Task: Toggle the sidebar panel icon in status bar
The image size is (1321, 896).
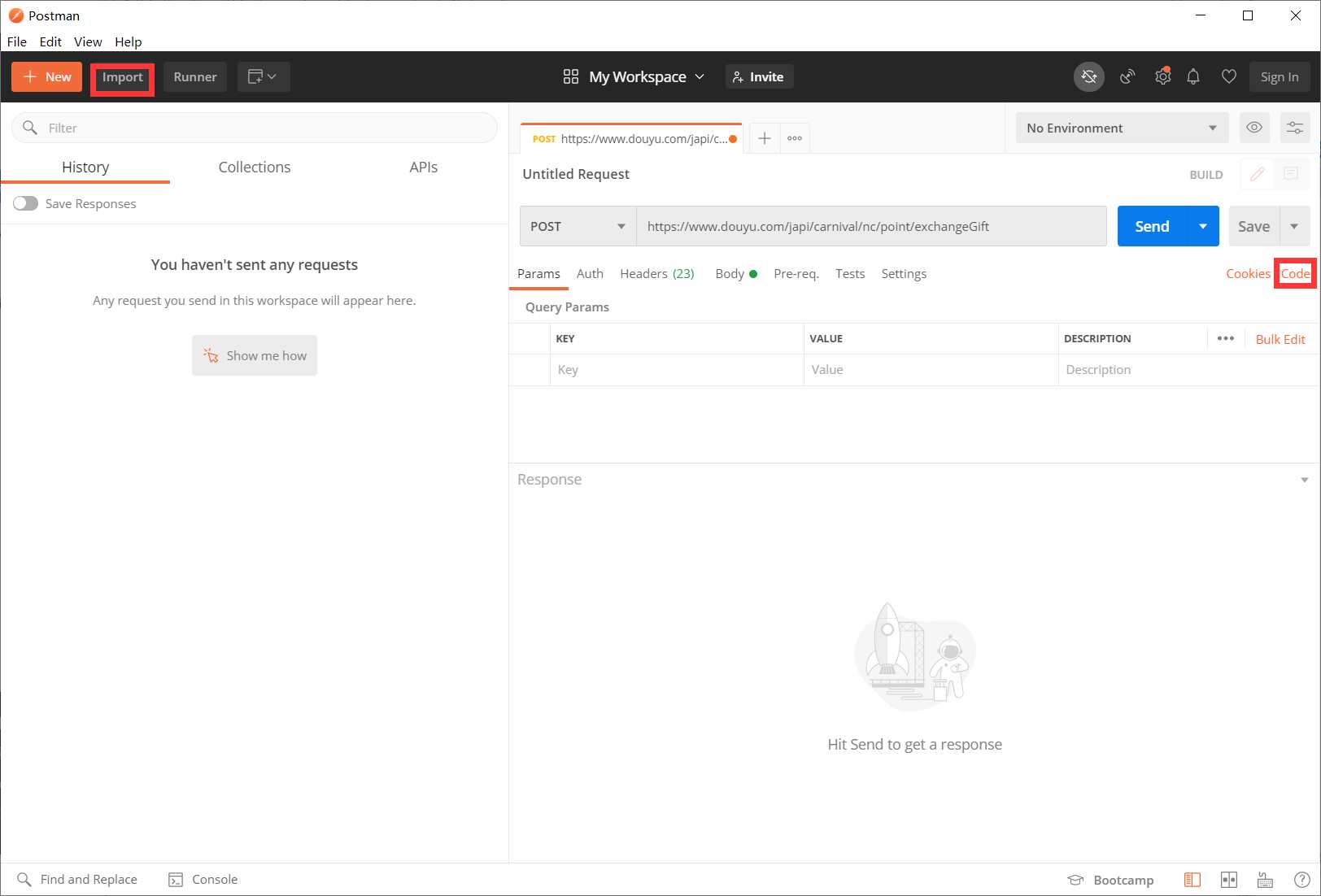Action: [1192, 880]
